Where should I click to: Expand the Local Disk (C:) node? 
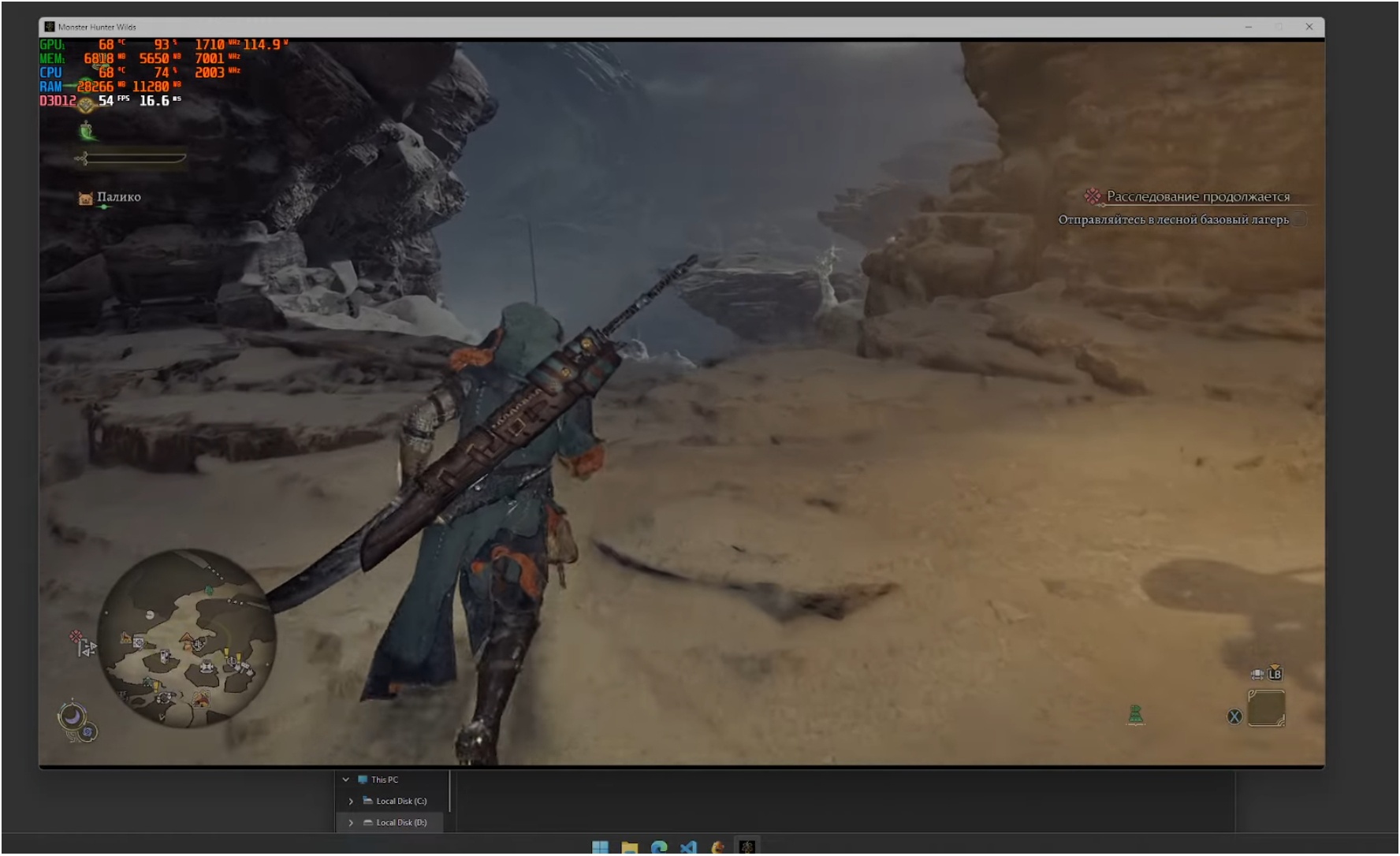point(351,801)
